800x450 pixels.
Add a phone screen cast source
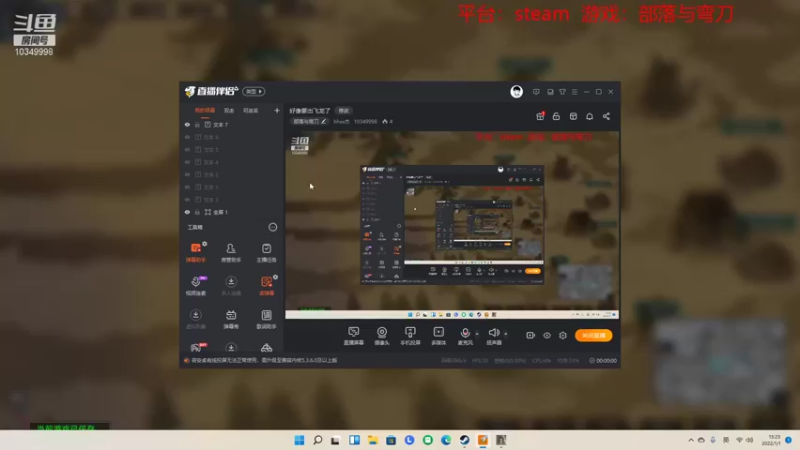coord(410,336)
